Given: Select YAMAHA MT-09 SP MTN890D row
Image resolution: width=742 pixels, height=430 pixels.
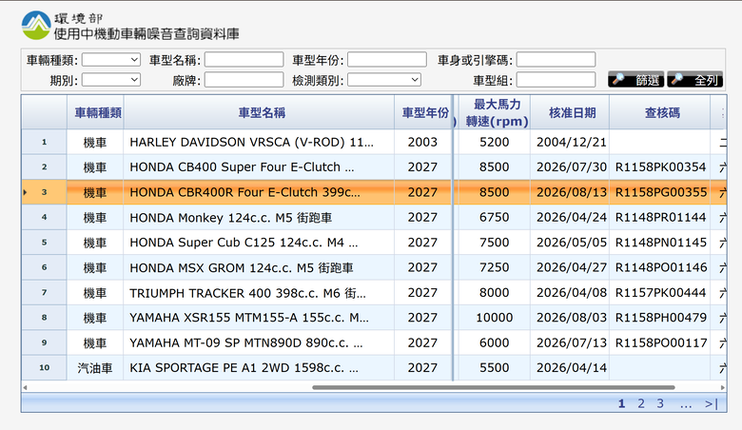Looking at the screenshot, I should (374, 342).
